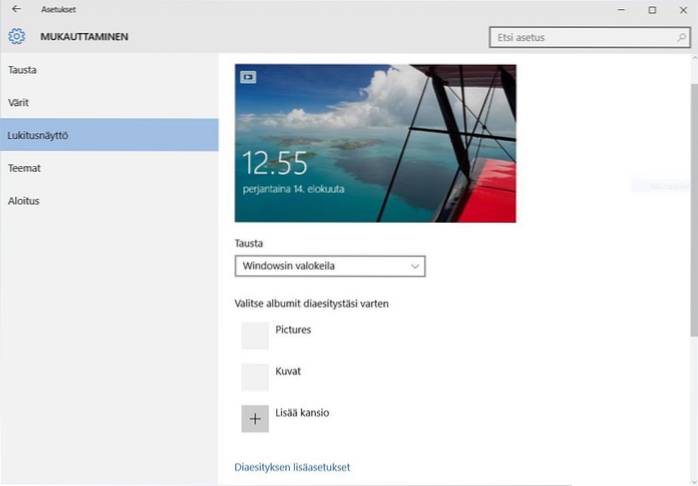
Task: Maximize the Asetukset window
Action: coord(652,9)
